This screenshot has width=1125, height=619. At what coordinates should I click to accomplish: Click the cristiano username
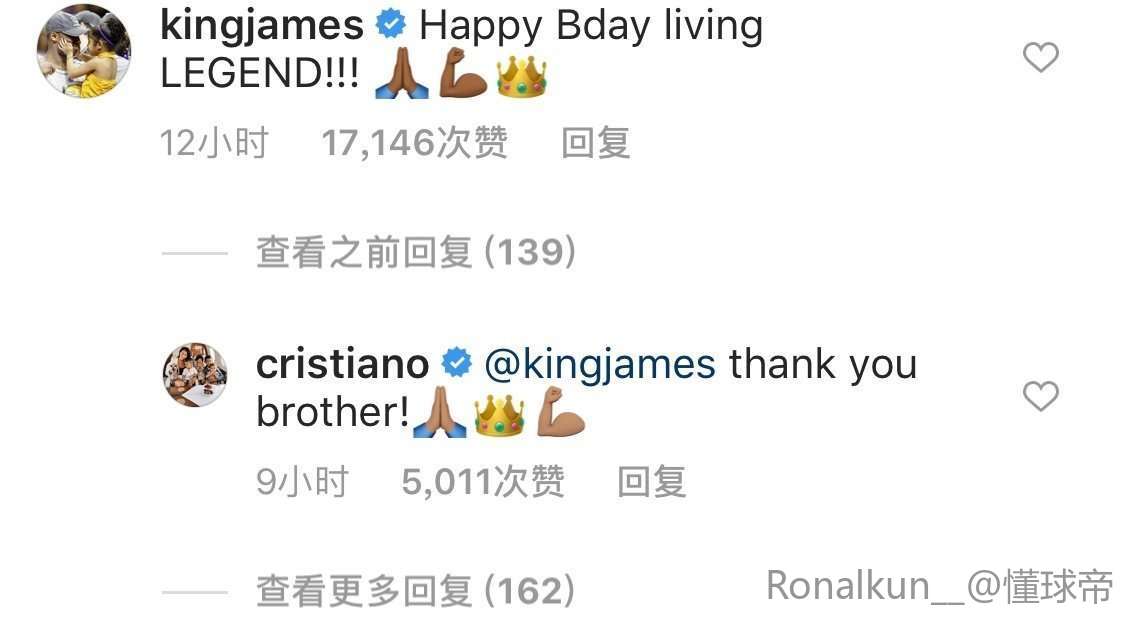[342, 364]
